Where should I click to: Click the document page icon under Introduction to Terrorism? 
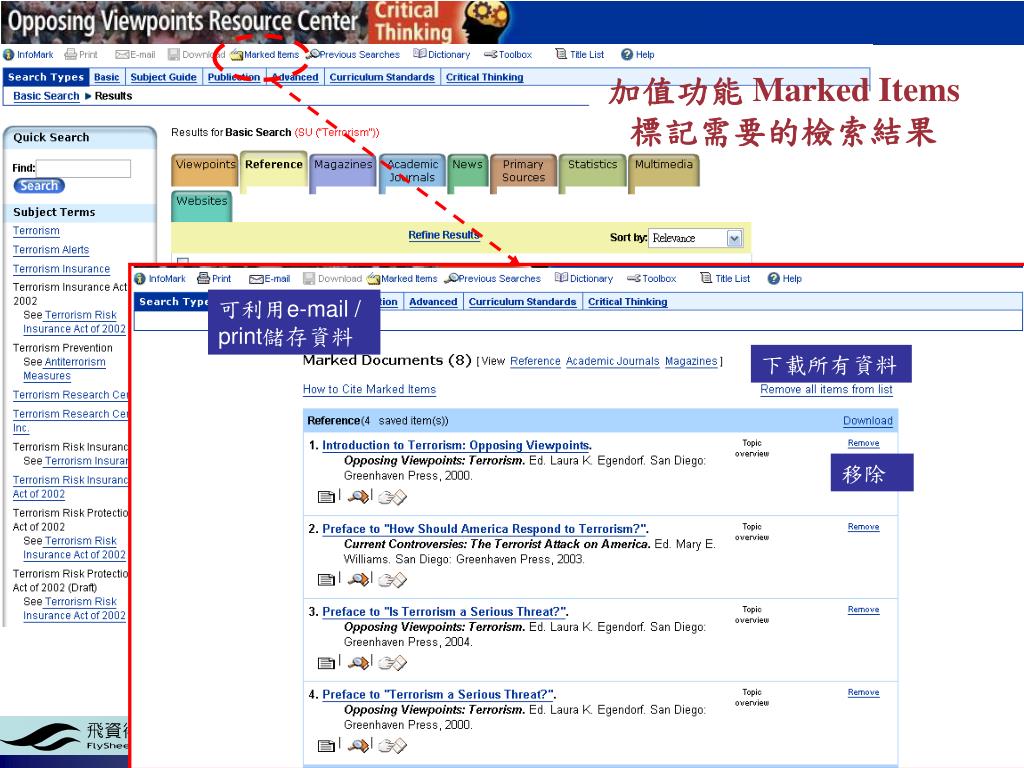click(x=327, y=497)
